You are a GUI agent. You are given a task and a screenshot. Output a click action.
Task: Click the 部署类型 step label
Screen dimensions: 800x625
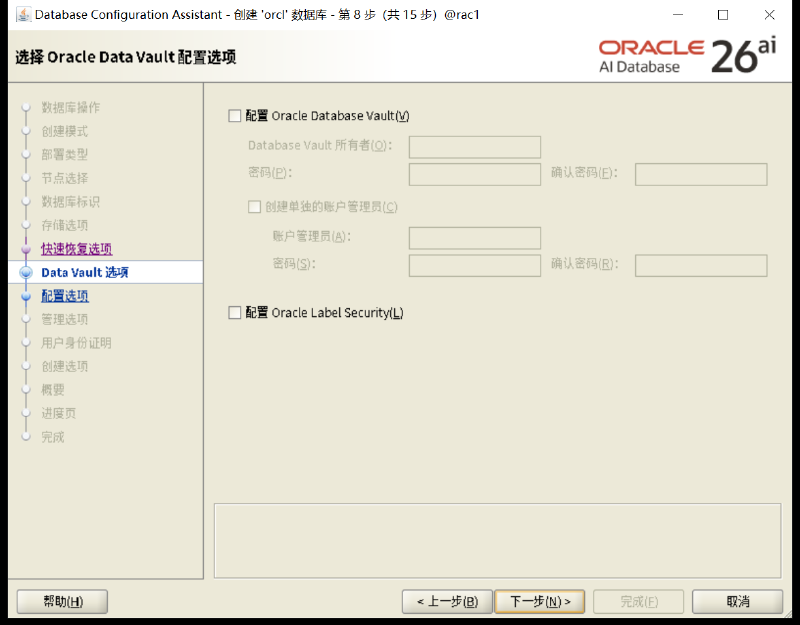65,155
